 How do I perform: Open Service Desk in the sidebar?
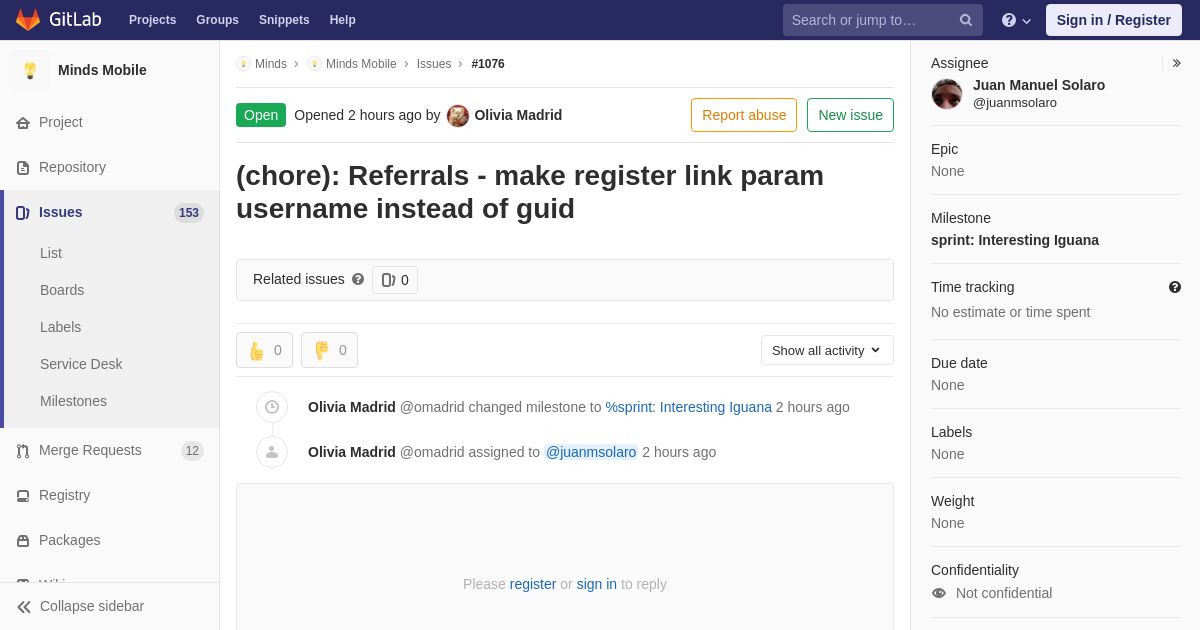81,364
